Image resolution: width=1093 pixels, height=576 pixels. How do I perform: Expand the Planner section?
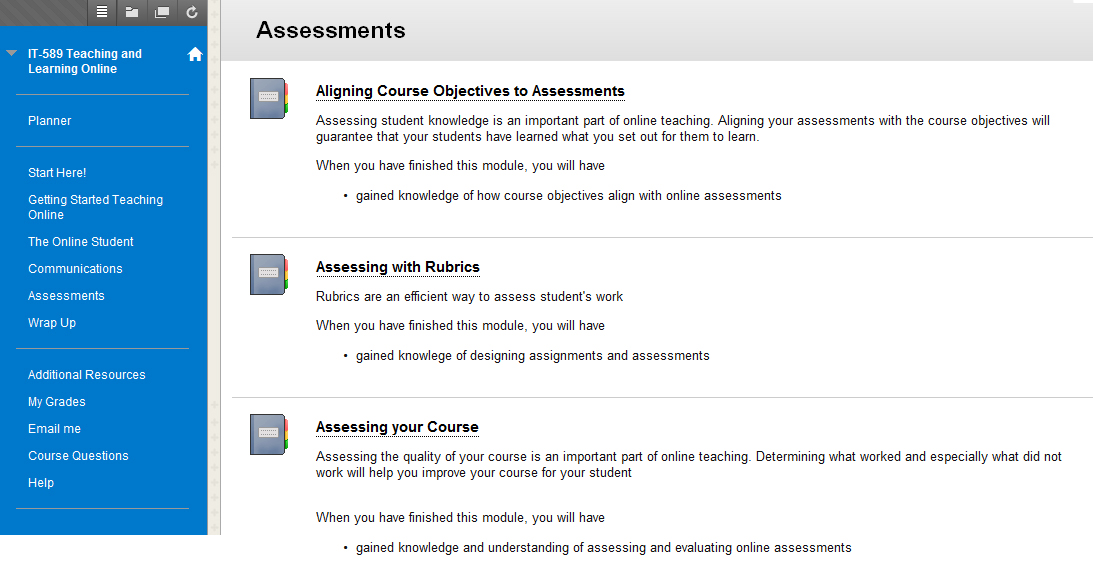(x=49, y=120)
